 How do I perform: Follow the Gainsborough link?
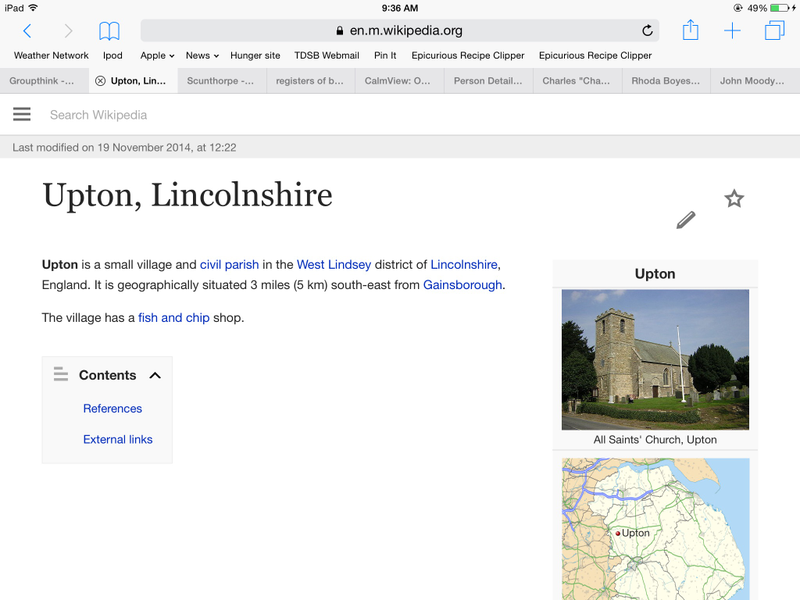click(462, 285)
